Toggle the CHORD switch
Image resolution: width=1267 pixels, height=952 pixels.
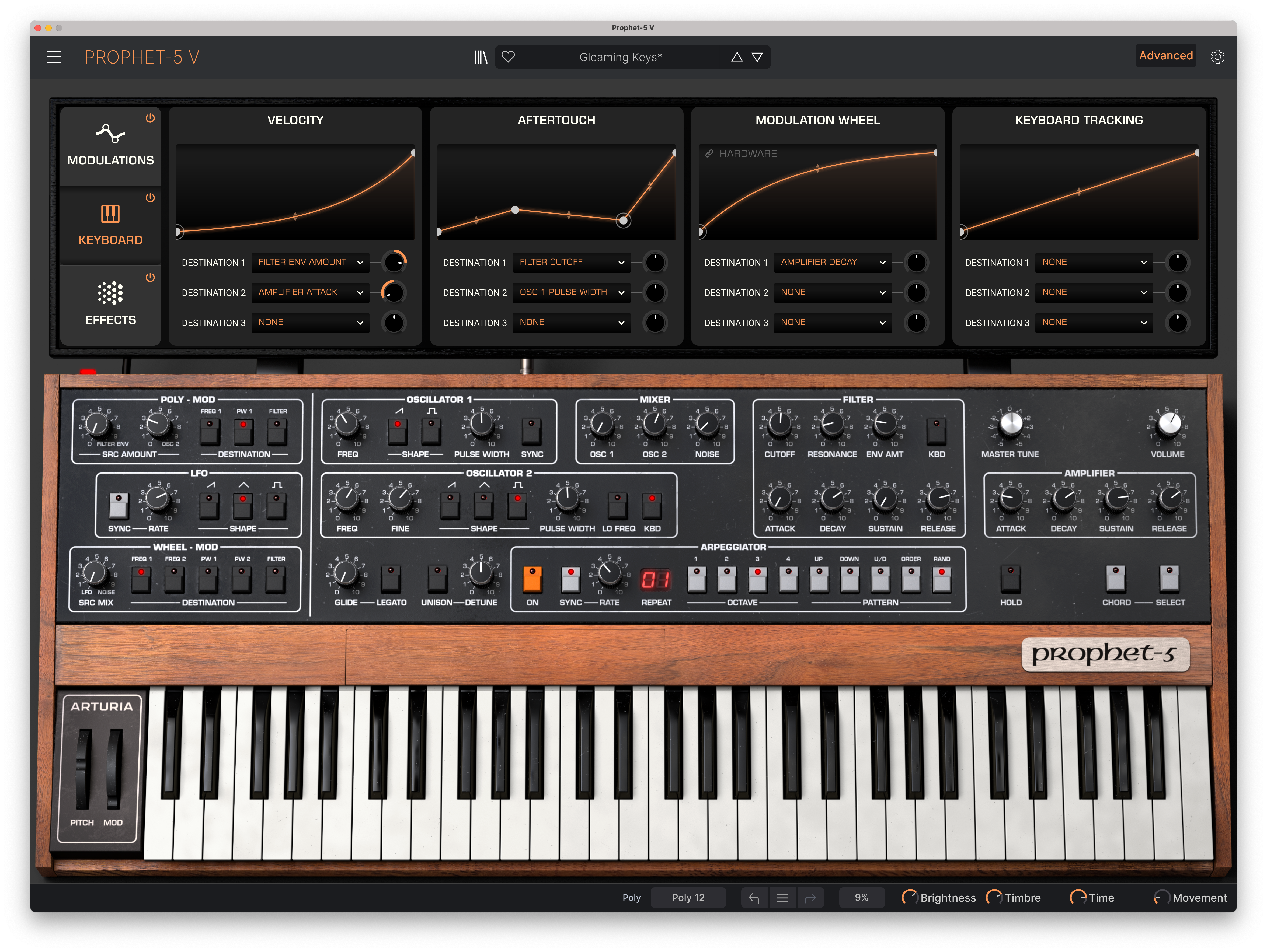(1116, 579)
